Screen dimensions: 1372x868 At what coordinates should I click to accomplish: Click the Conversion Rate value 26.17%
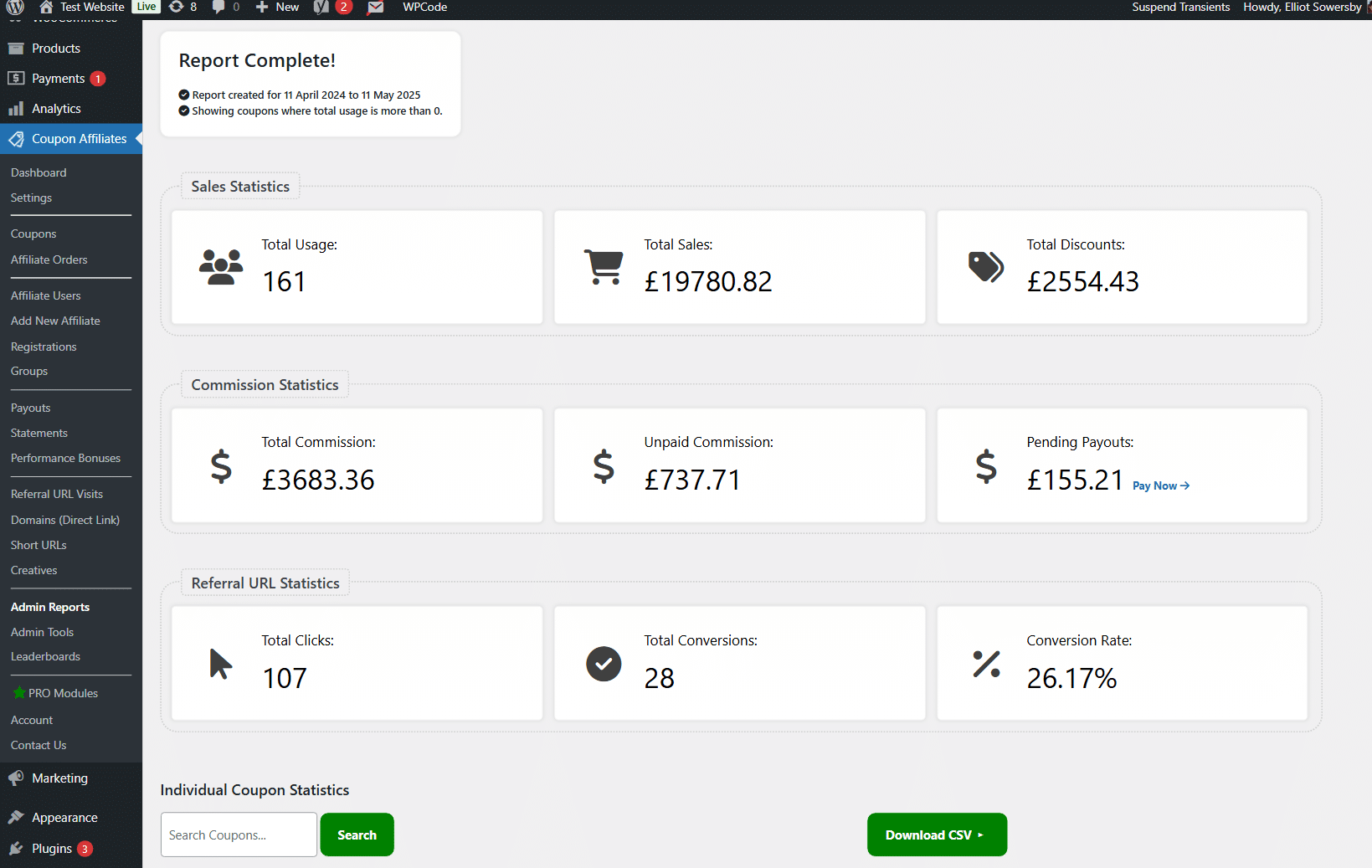coord(1071,678)
